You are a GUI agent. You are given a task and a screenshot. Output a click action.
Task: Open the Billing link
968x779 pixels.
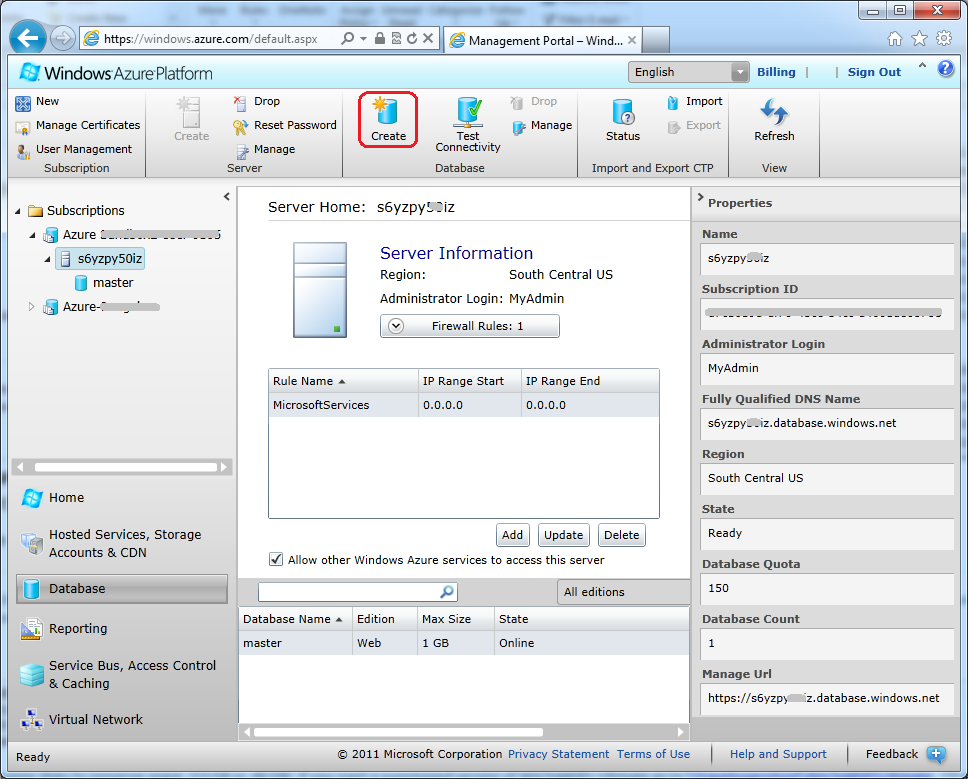[x=776, y=72]
